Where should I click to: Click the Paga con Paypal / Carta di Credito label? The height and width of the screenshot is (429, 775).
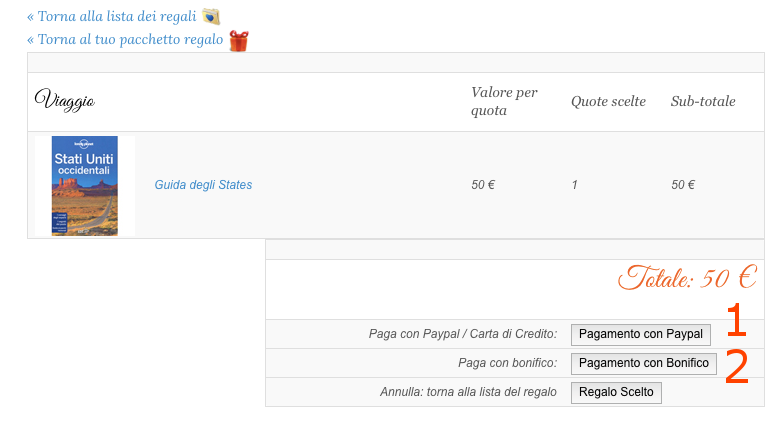[x=463, y=334]
